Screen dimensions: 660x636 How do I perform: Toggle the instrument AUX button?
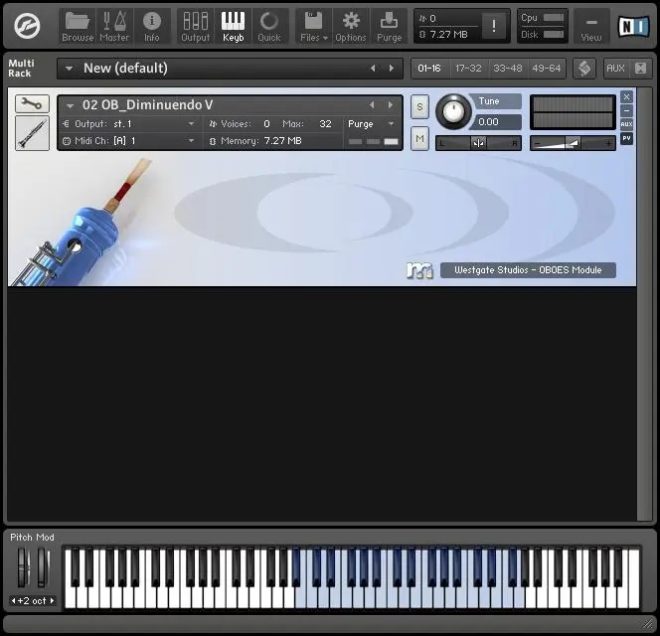tap(626, 124)
